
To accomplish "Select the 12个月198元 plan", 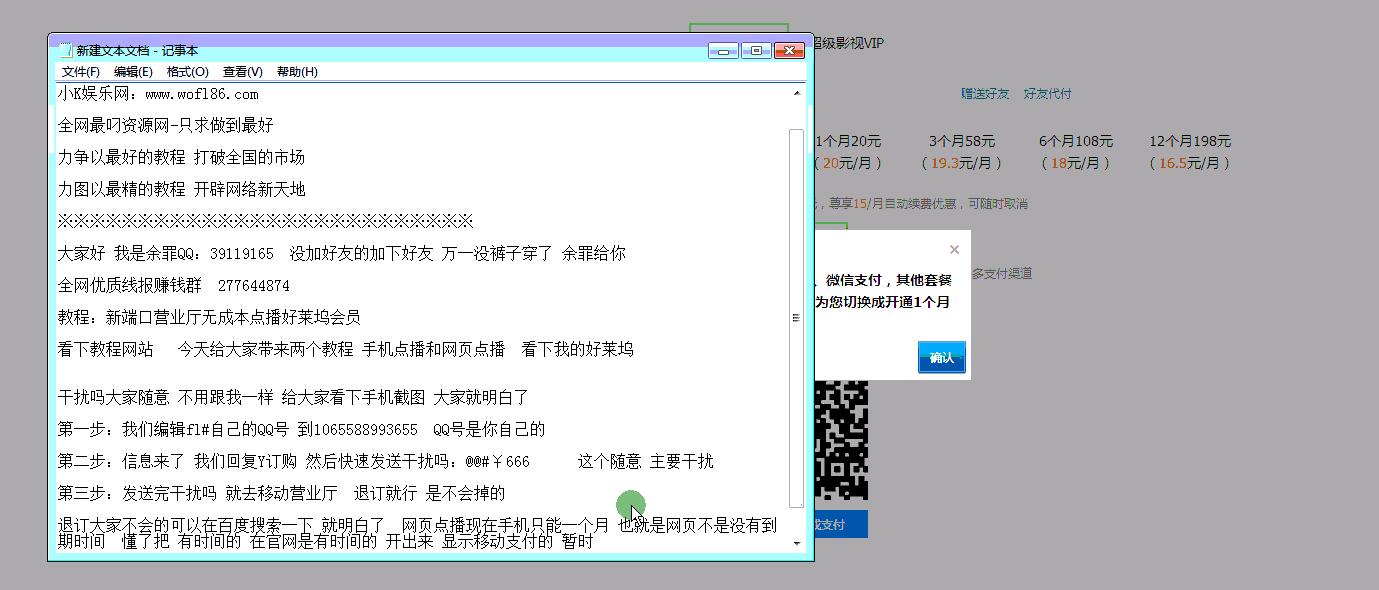I will pyautogui.click(x=1192, y=141).
